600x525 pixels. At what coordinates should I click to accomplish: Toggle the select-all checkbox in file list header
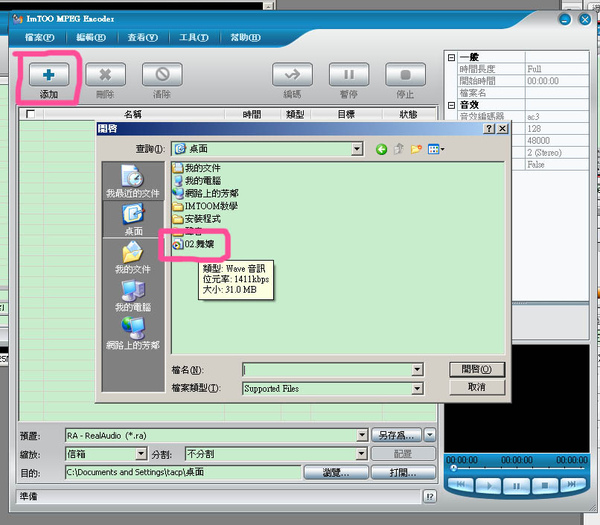[x=30, y=114]
